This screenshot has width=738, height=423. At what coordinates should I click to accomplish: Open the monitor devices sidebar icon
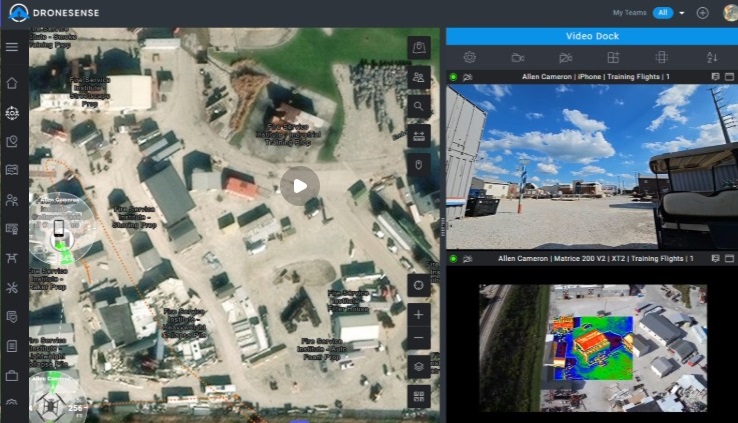pos(12,229)
